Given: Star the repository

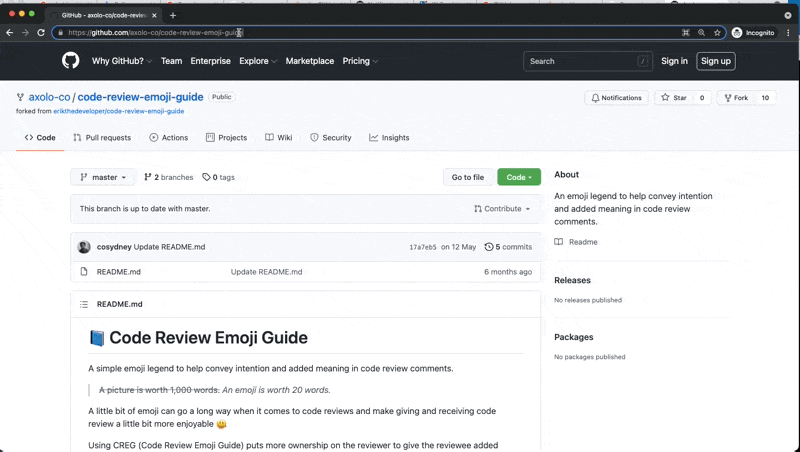Looking at the screenshot, I should coord(674,98).
